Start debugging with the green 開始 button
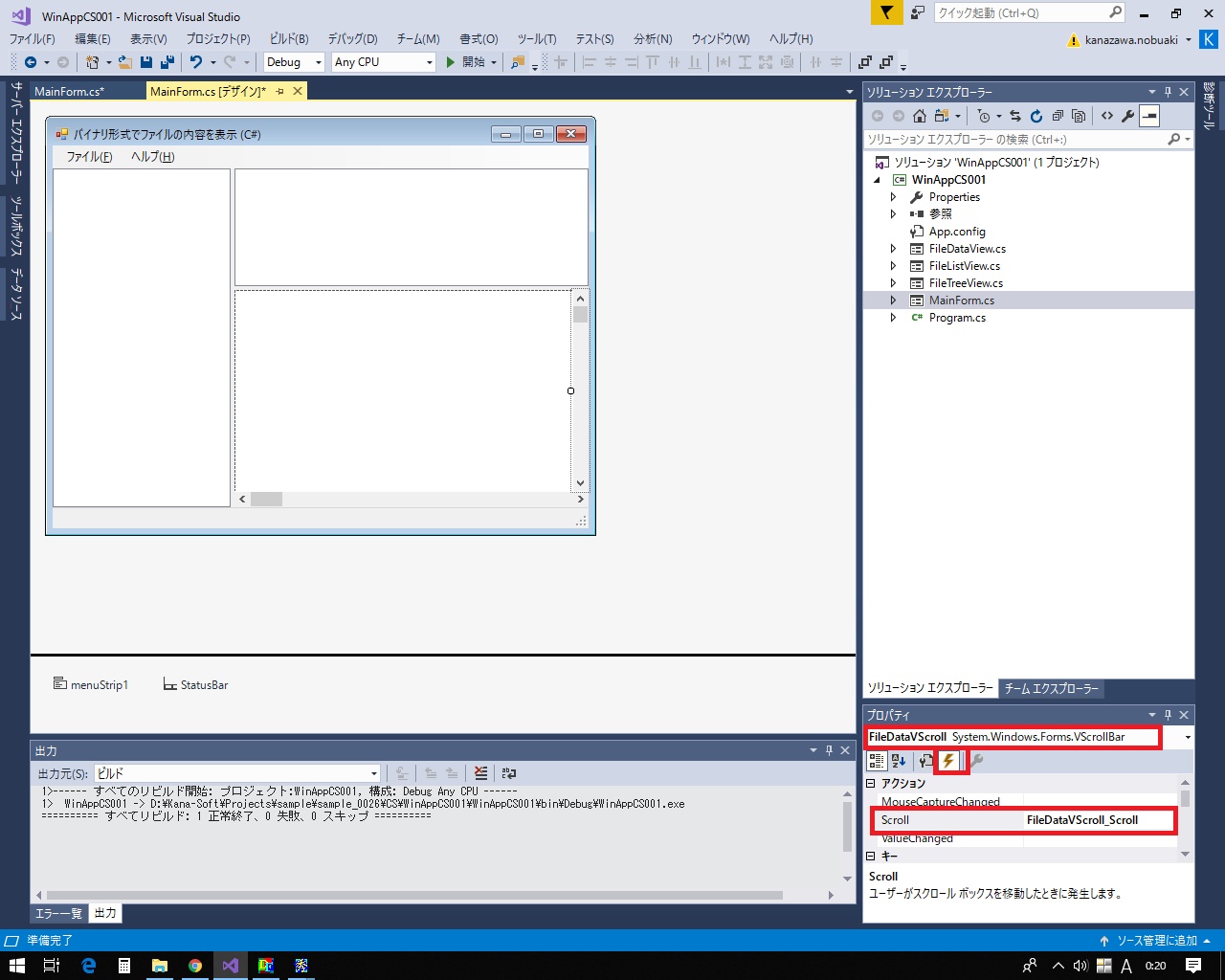 click(x=466, y=62)
